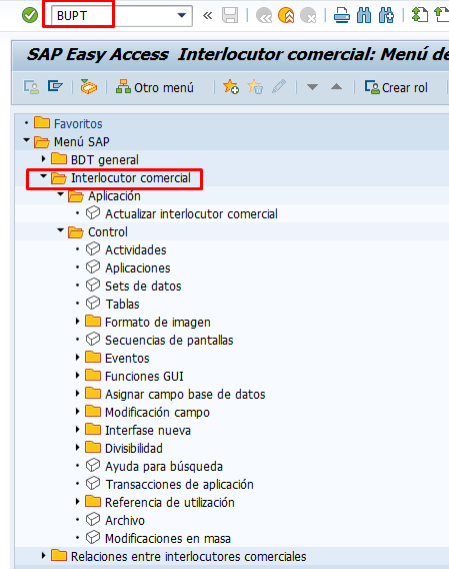Click the Delete Favorites star icon
Image resolution: width=449 pixels, height=569 pixels.
click(x=255, y=87)
